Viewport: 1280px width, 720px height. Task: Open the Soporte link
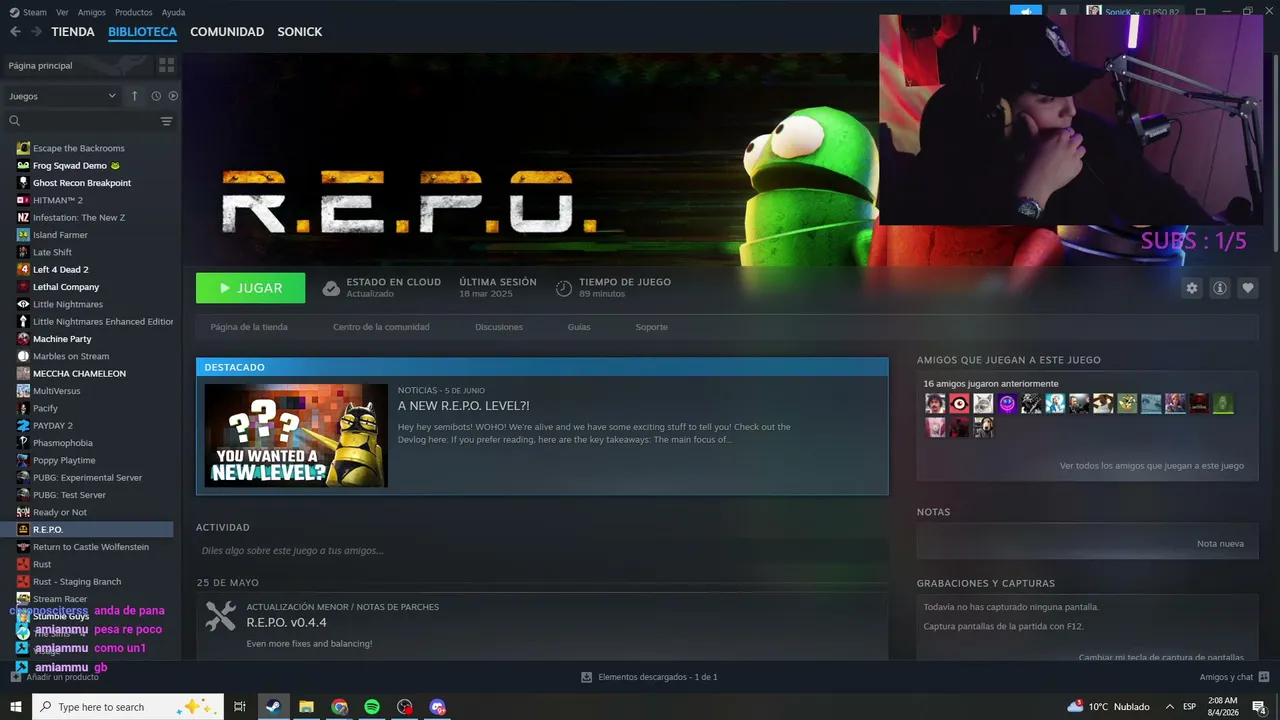tap(651, 327)
